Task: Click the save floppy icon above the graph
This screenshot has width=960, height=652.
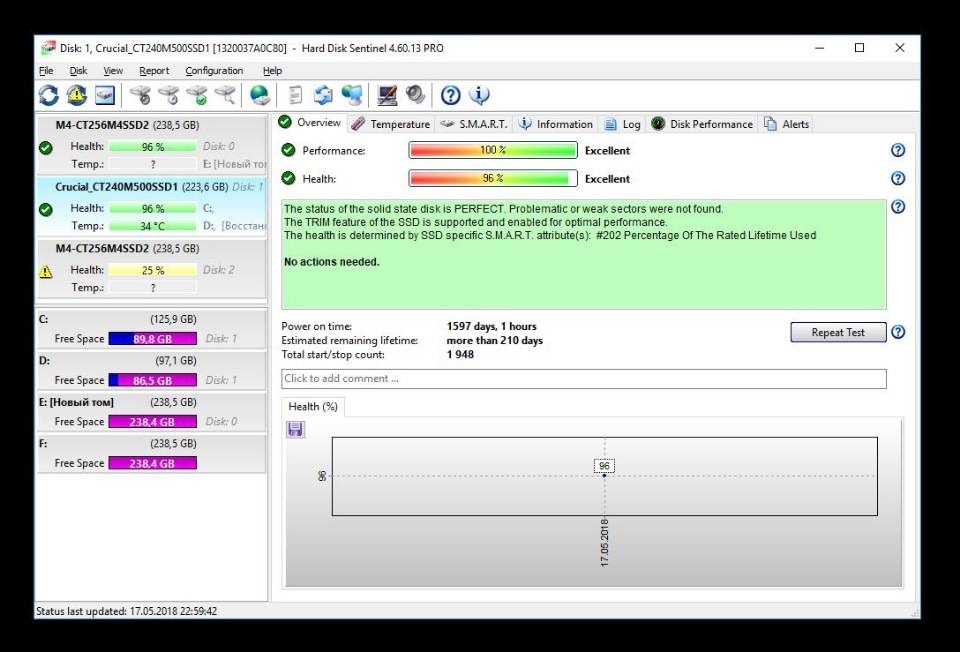Action: 295,430
